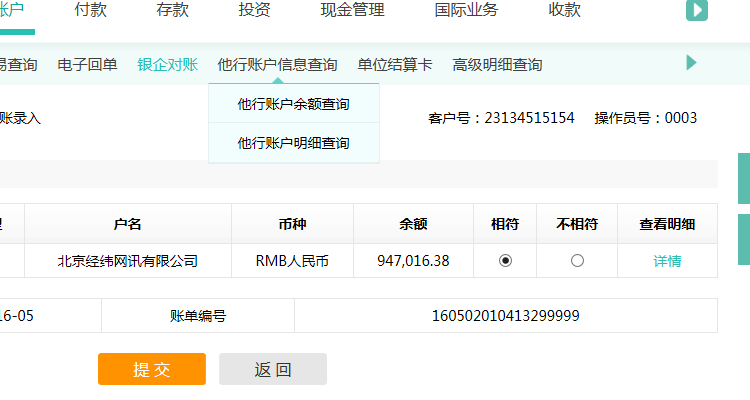Click the green arrow icon beside 收款

pos(696,10)
